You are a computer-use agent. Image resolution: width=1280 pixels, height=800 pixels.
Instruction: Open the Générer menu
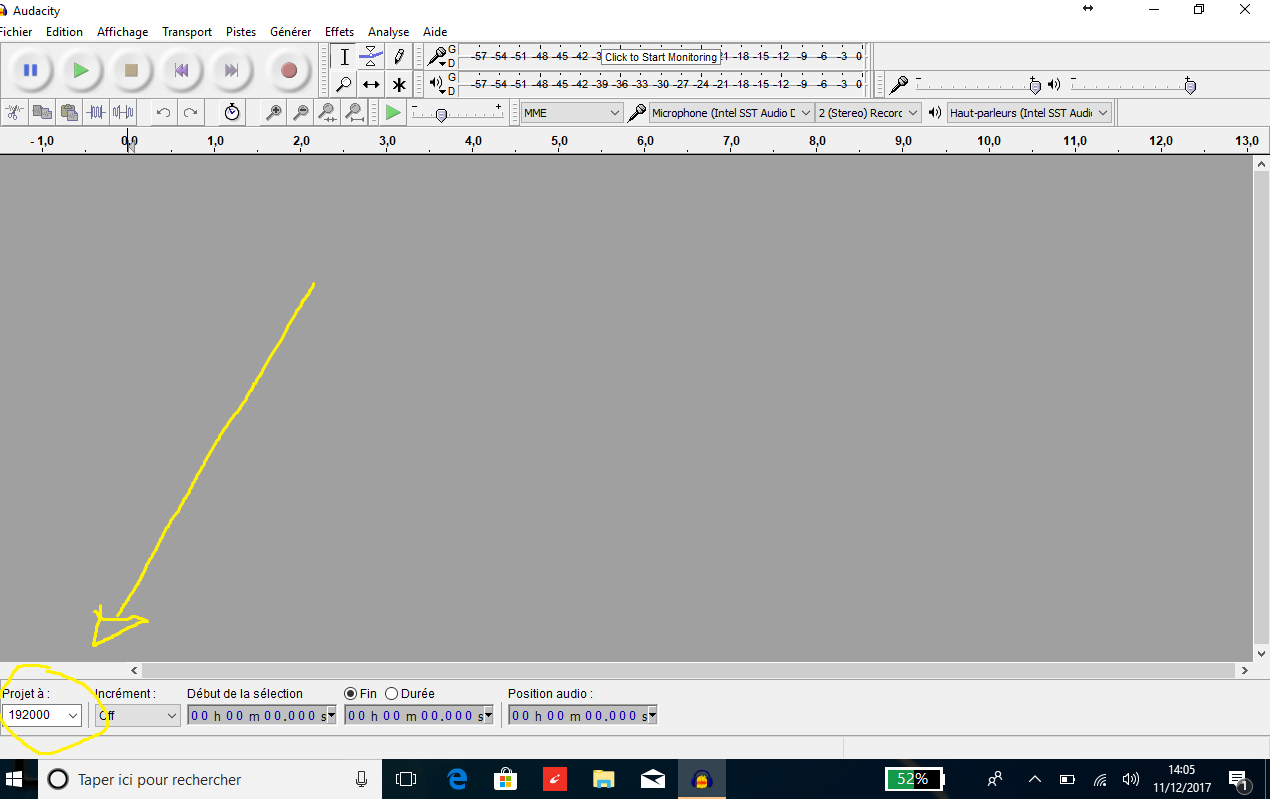click(290, 32)
